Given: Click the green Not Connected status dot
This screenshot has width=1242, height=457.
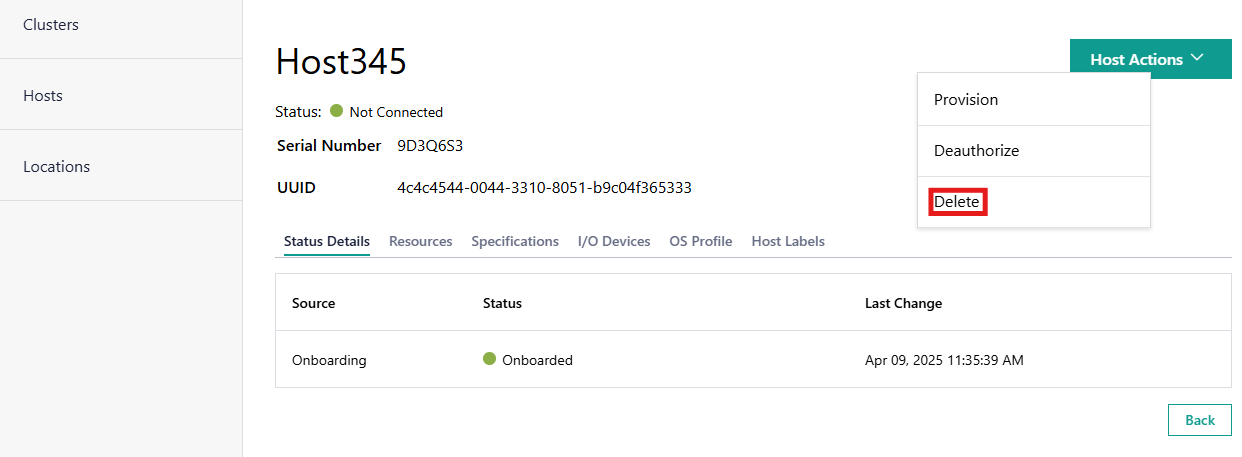Looking at the screenshot, I should pyautogui.click(x=337, y=111).
